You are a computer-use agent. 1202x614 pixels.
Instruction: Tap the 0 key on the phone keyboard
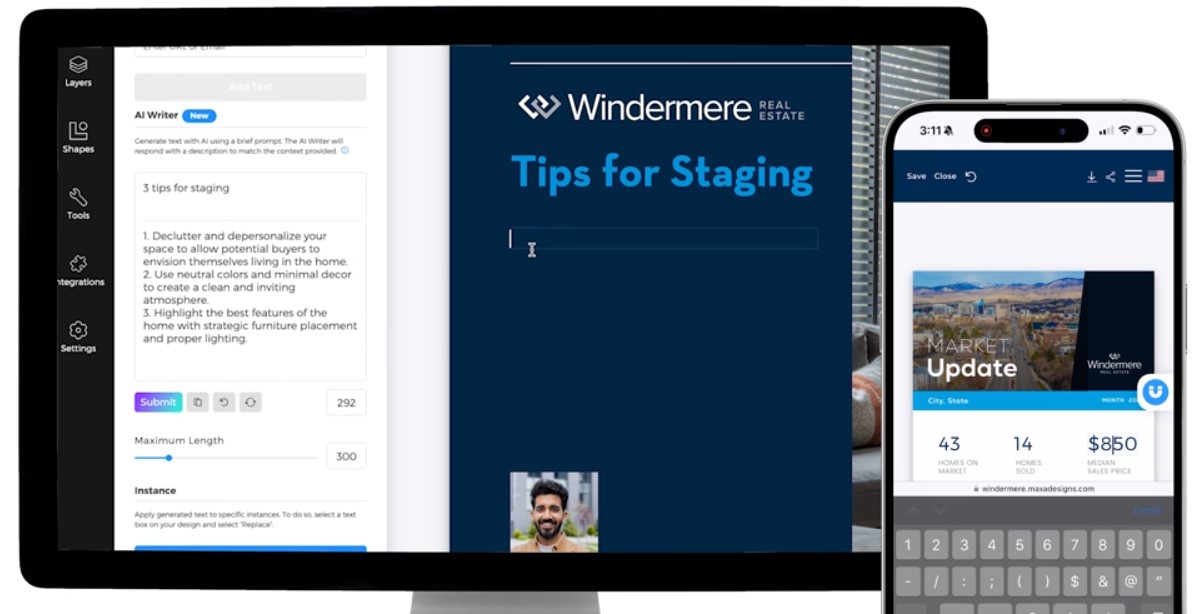tap(1159, 545)
